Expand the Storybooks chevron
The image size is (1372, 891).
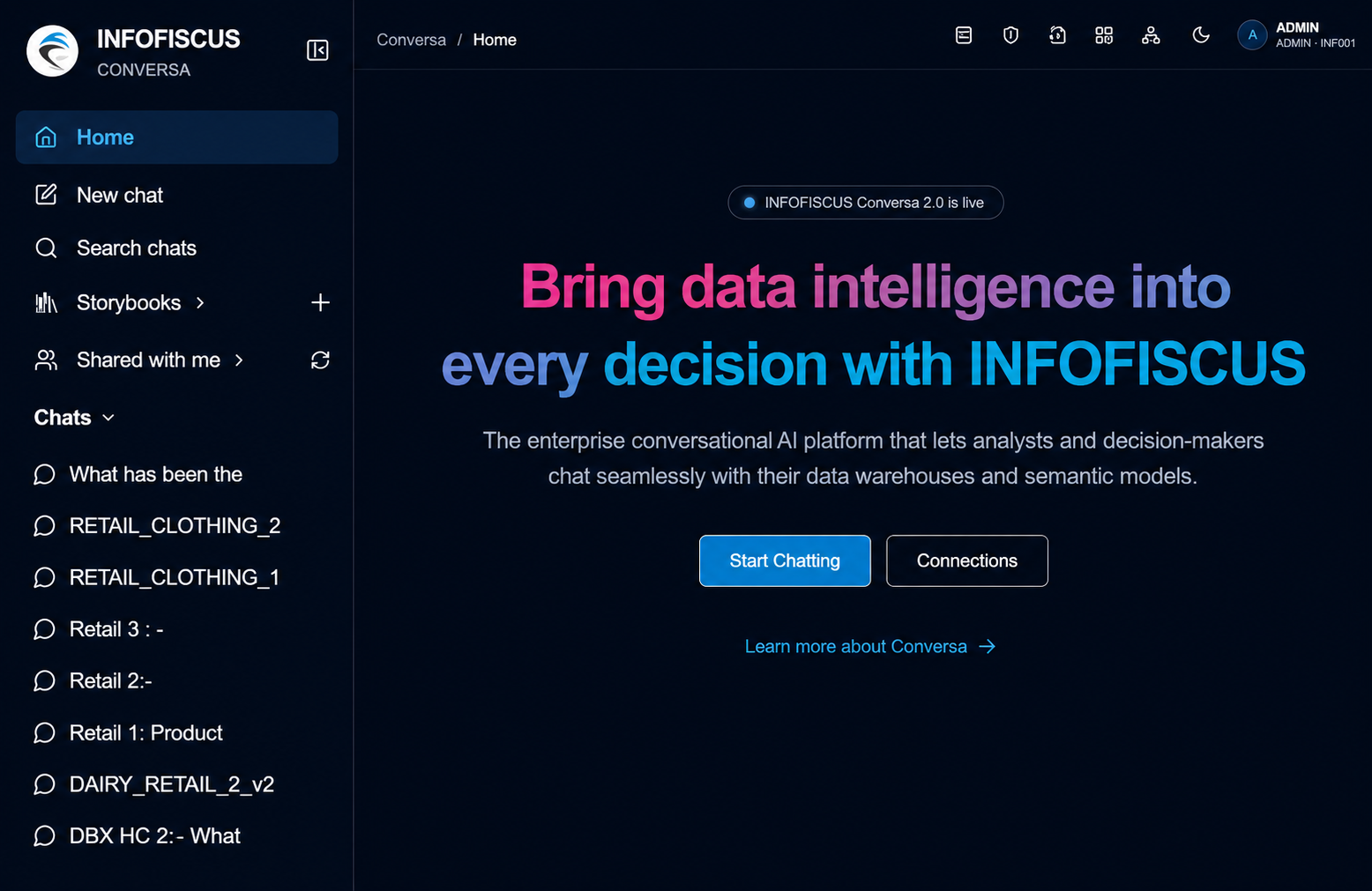tap(200, 302)
